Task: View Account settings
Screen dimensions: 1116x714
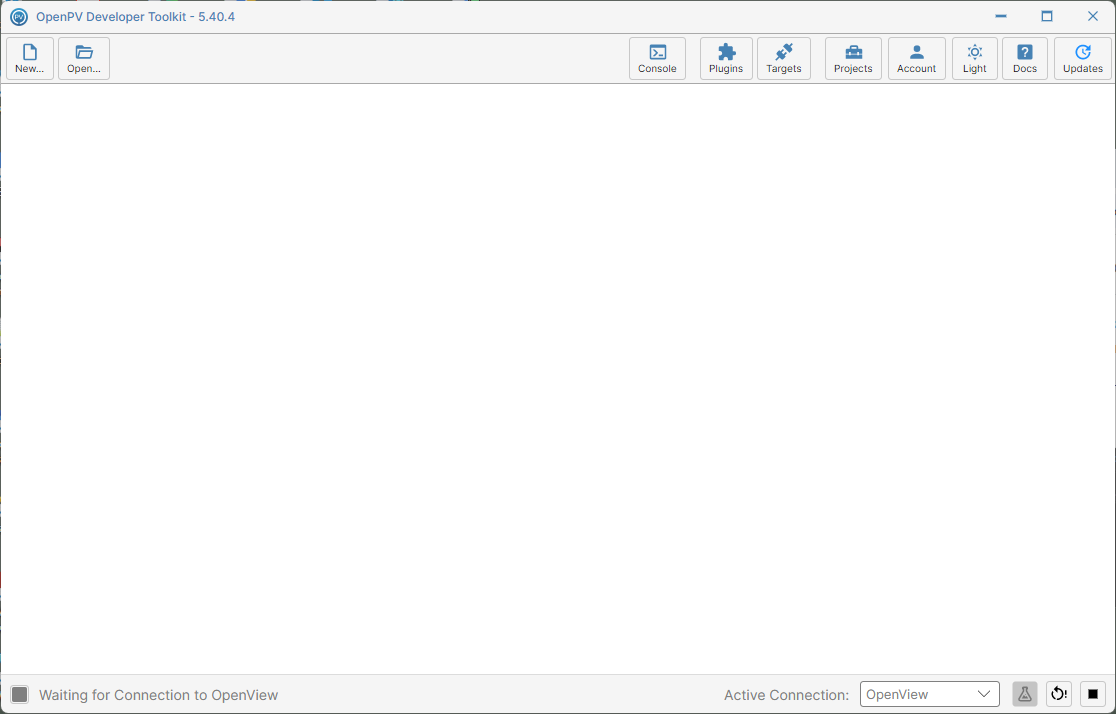Action: [x=916, y=58]
